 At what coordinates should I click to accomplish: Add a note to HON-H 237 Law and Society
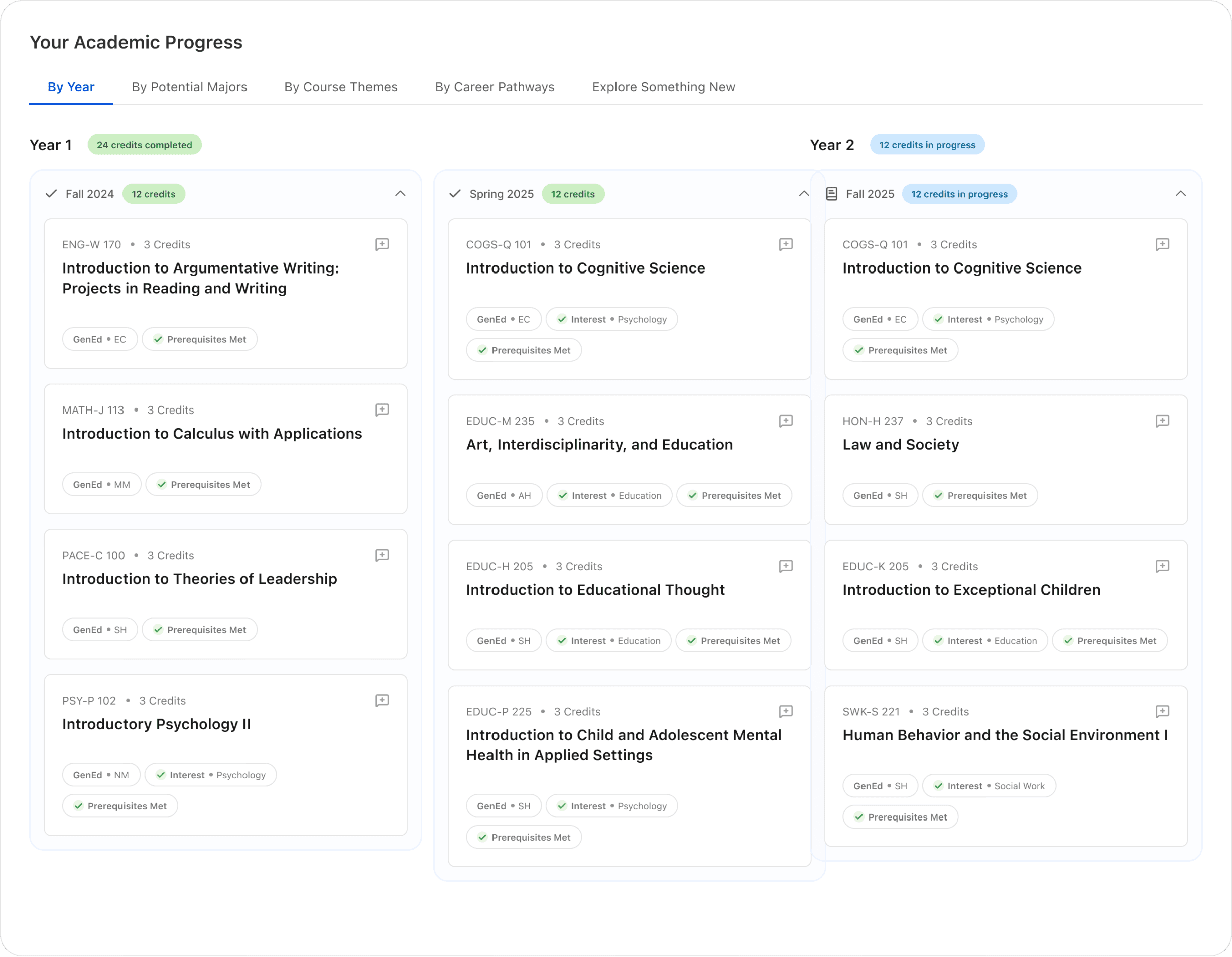click(1162, 421)
